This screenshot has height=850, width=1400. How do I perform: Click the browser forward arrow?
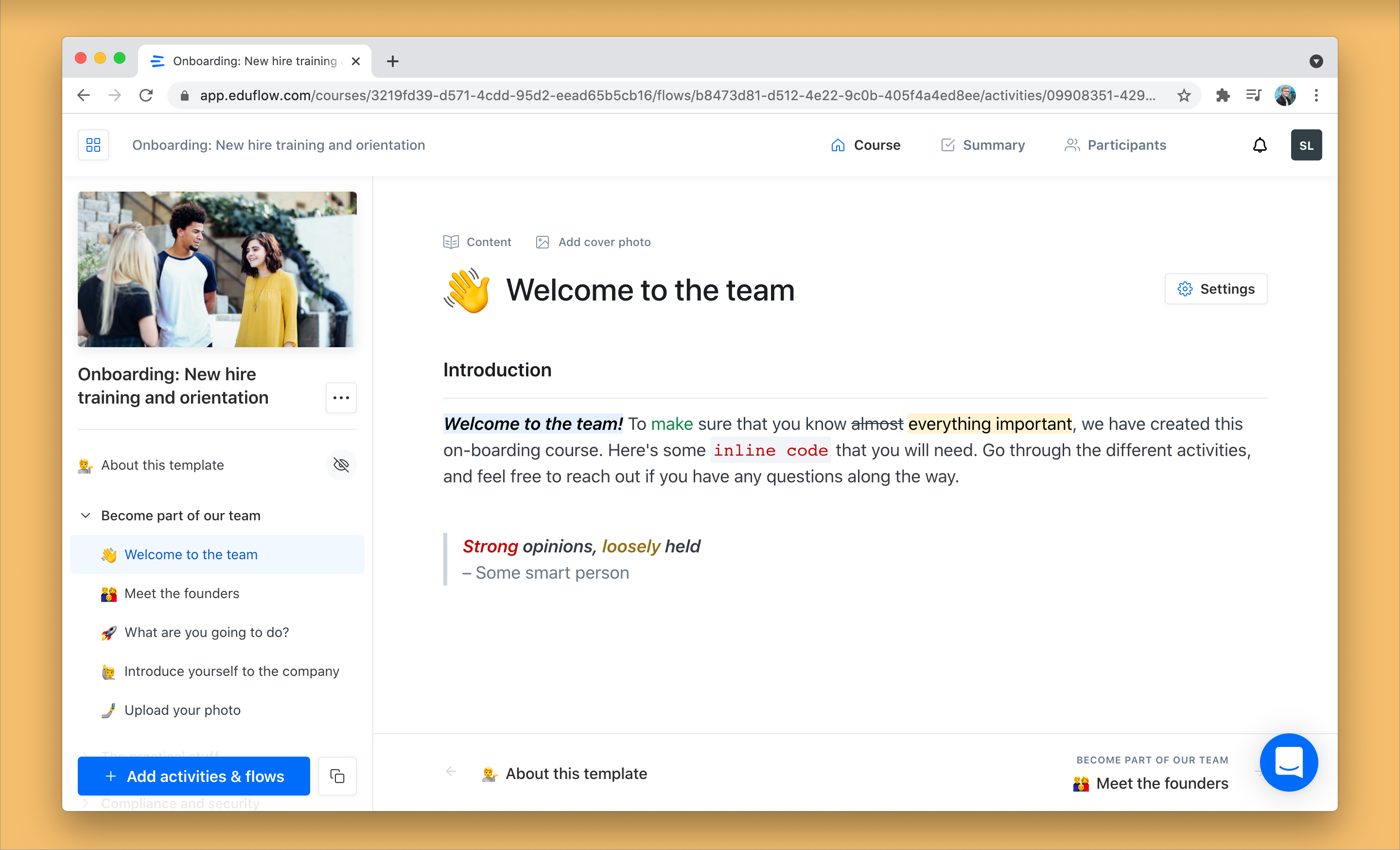point(115,95)
